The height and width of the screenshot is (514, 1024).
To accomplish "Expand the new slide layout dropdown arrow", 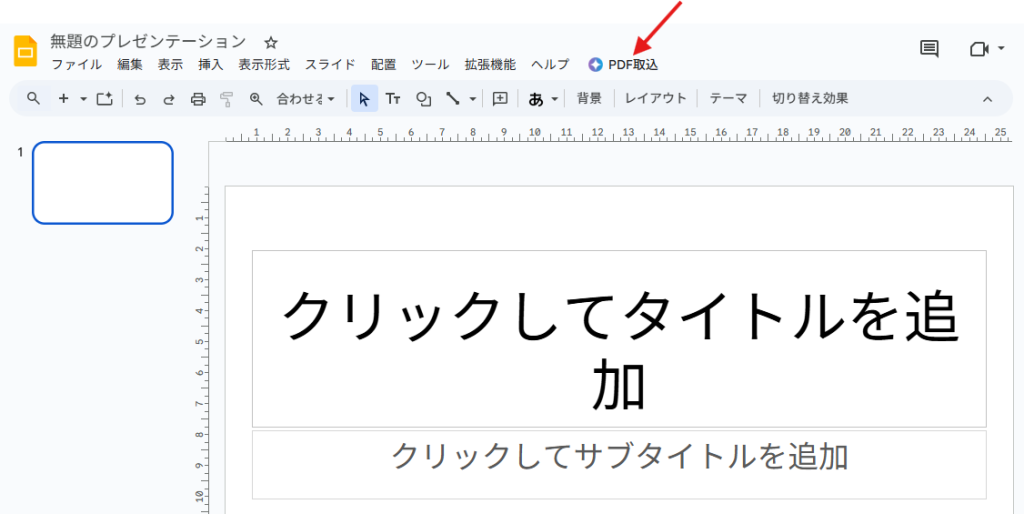I will coord(84,98).
